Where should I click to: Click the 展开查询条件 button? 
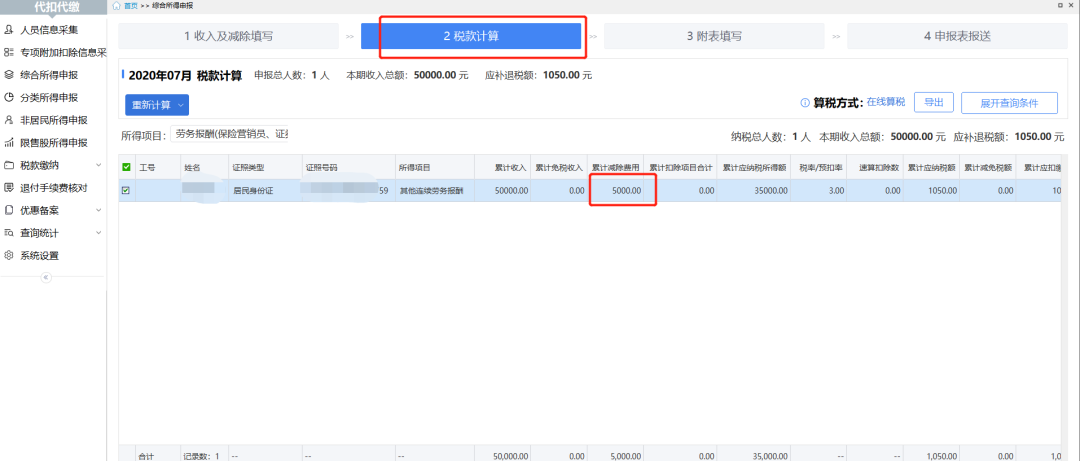click(x=1009, y=103)
